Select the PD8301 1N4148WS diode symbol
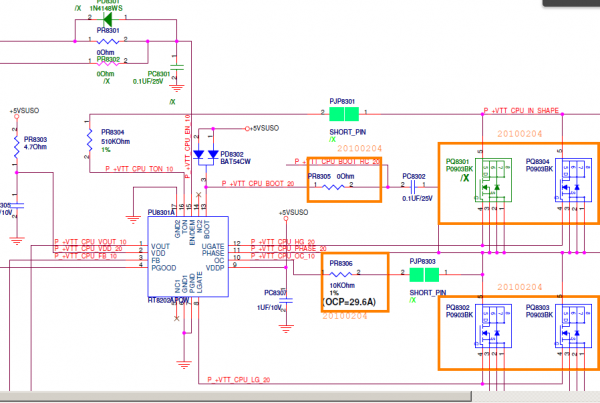This screenshot has height=403, width=600. point(107,19)
